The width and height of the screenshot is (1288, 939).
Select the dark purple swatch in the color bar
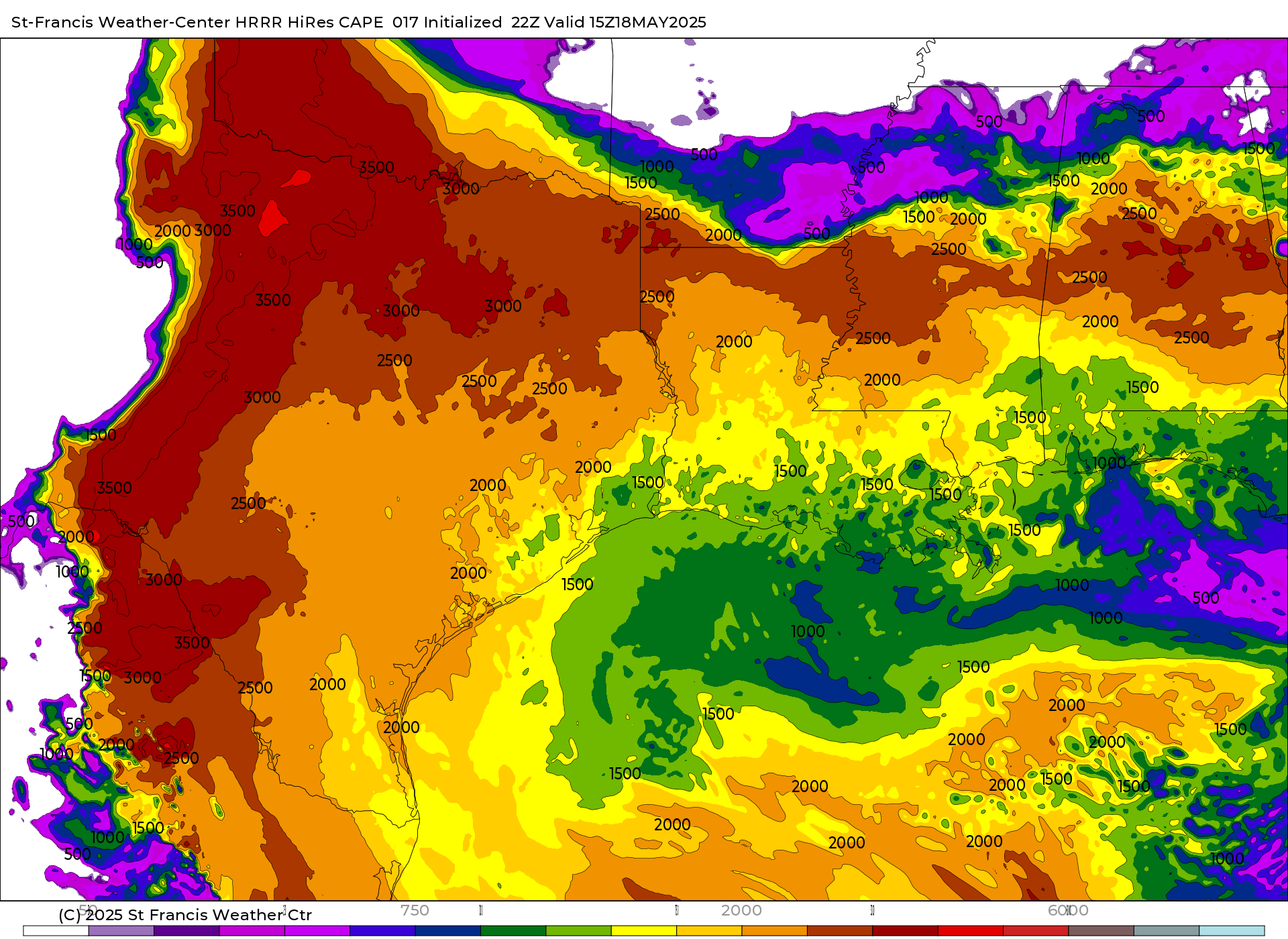(186, 931)
